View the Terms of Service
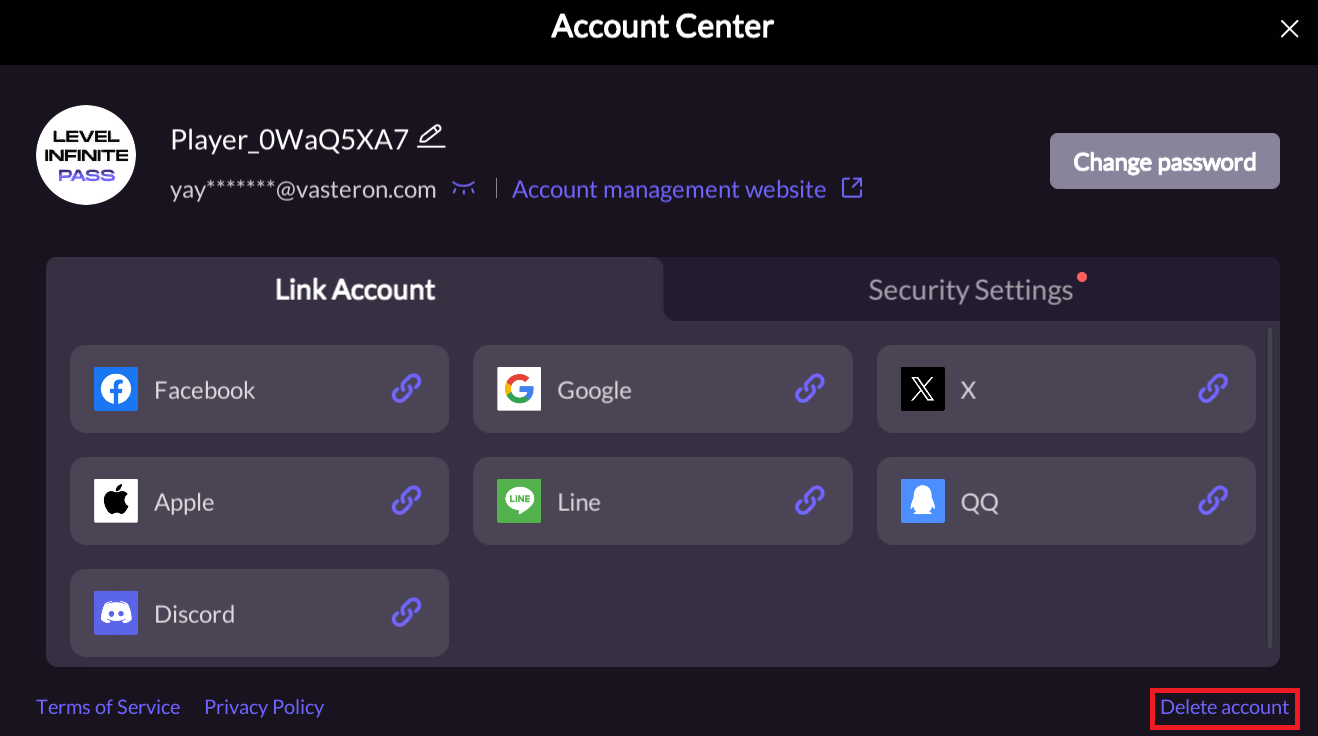Screen dimensions: 1318x736 tap(107, 707)
